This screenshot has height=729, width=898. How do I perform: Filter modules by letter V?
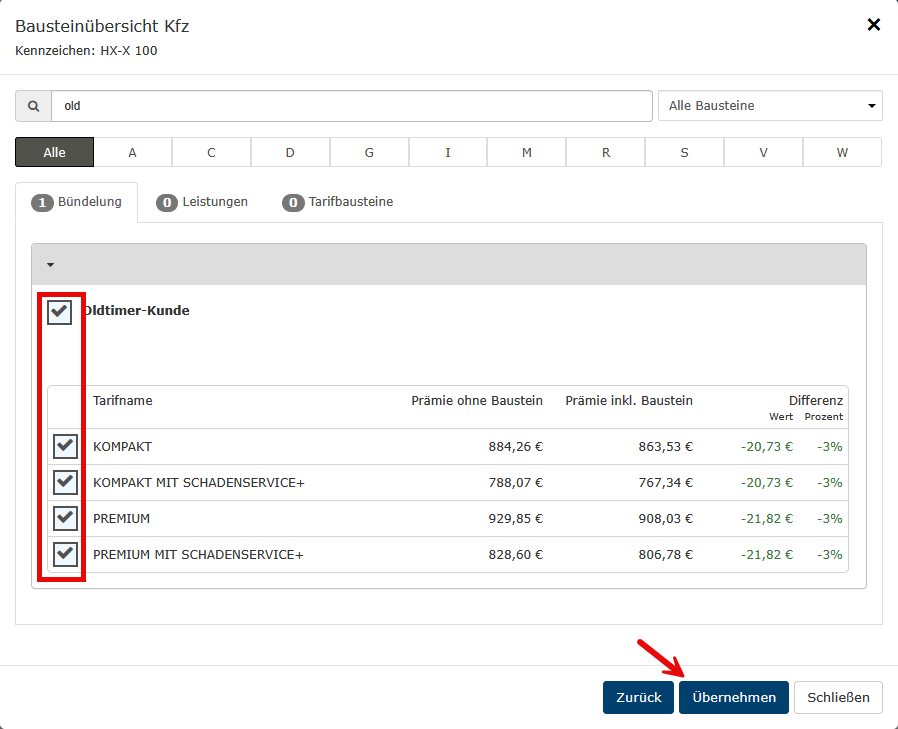pos(763,152)
